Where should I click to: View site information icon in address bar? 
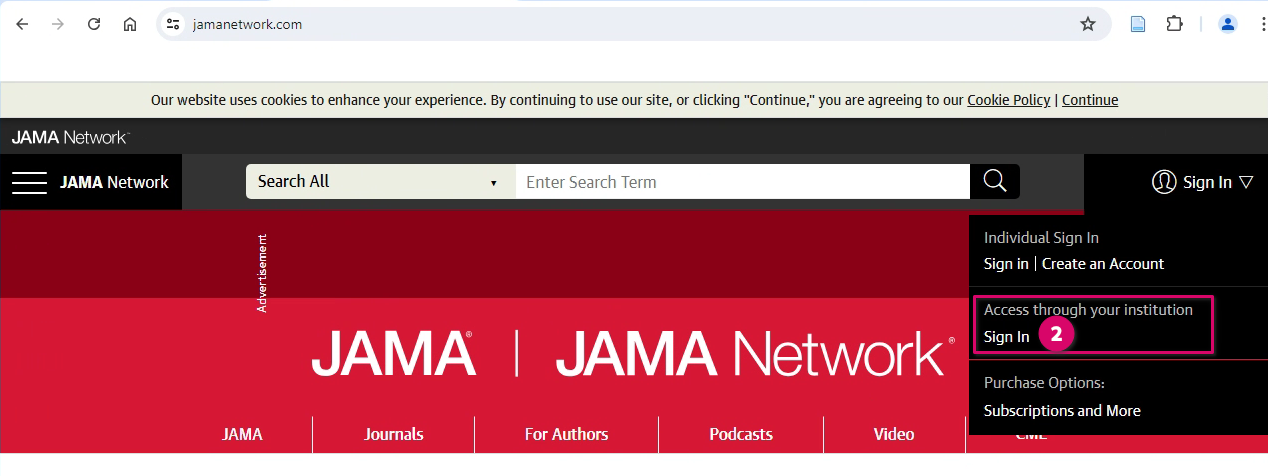(173, 24)
